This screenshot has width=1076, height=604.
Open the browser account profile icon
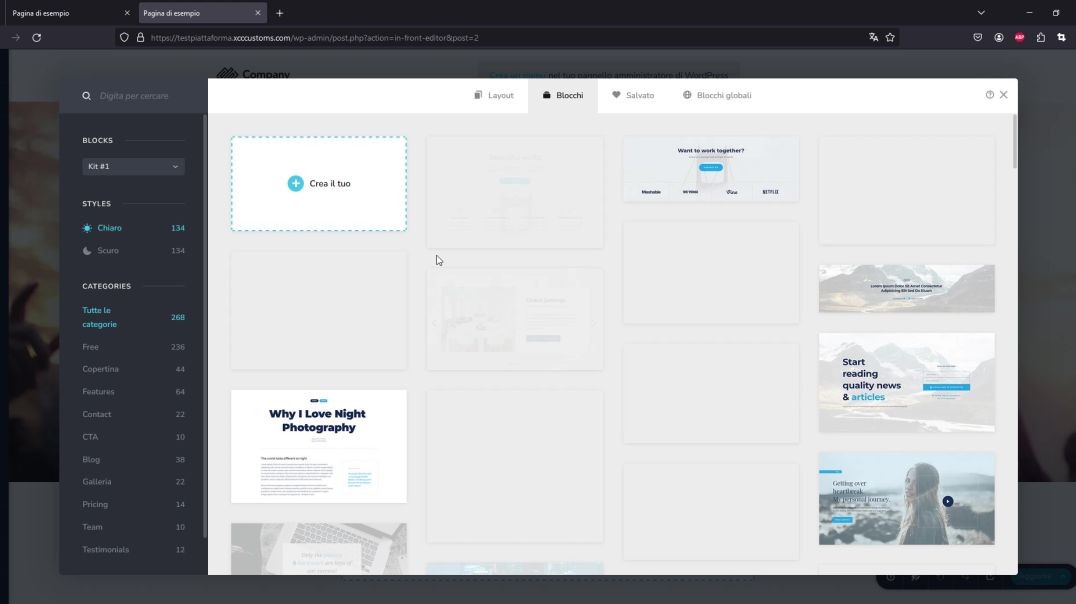[x=998, y=38]
